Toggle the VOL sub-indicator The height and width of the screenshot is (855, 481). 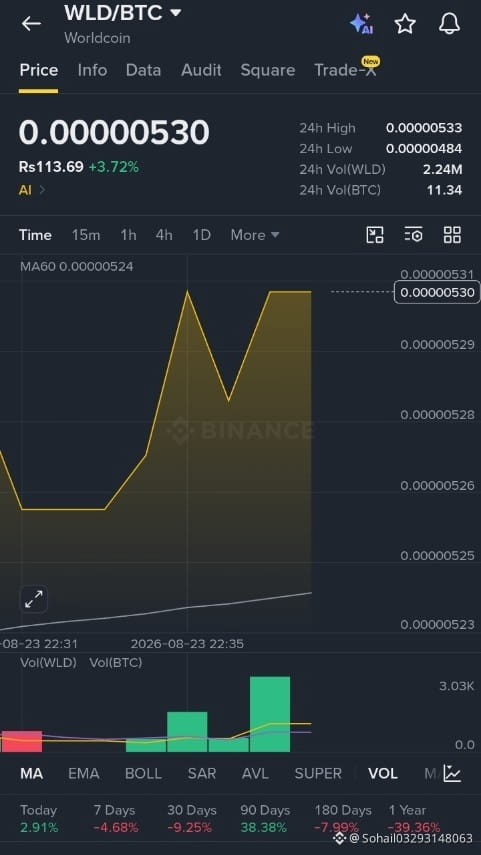tap(382, 774)
